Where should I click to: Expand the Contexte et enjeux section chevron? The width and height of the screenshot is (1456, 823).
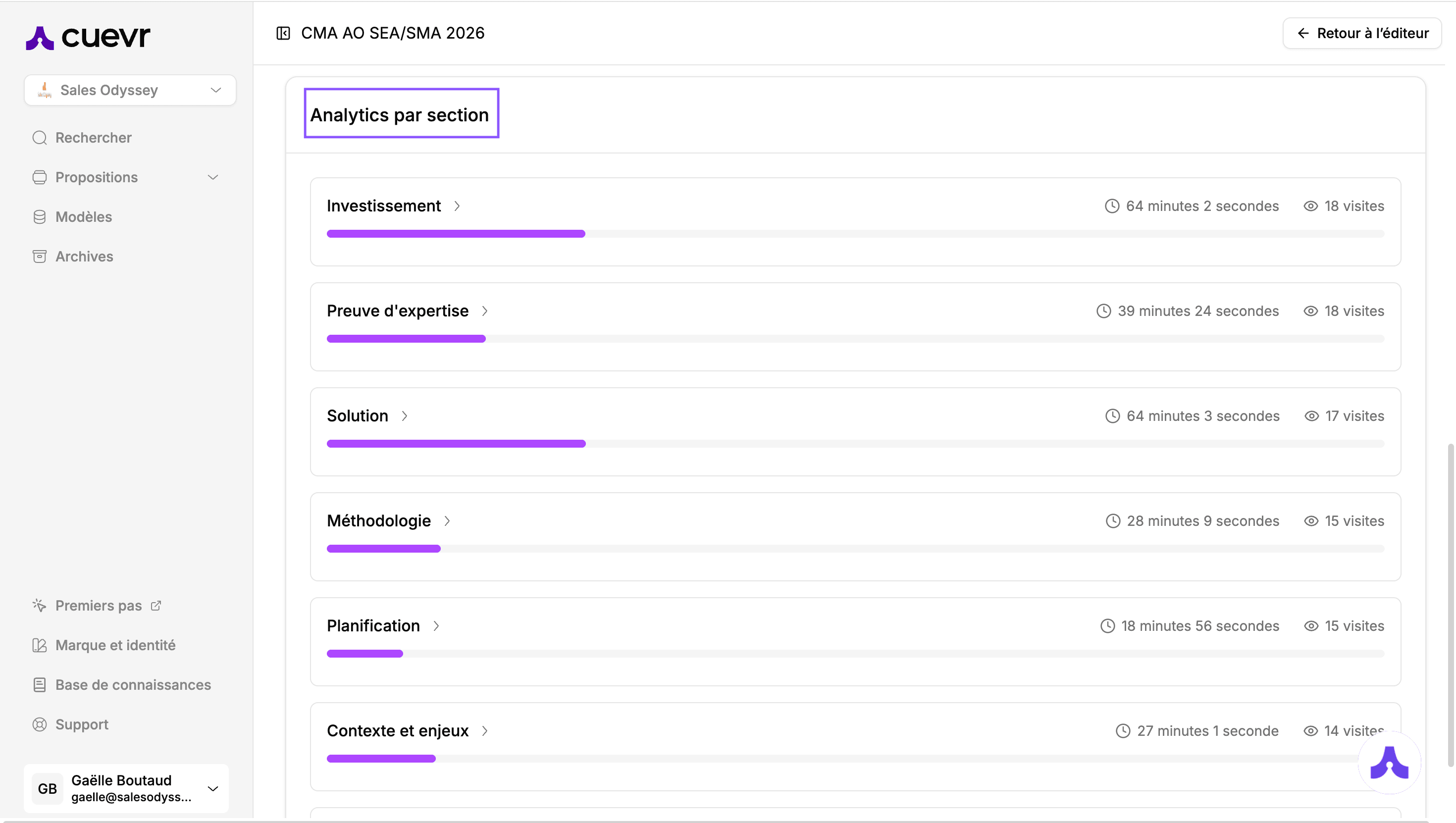click(485, 731)
